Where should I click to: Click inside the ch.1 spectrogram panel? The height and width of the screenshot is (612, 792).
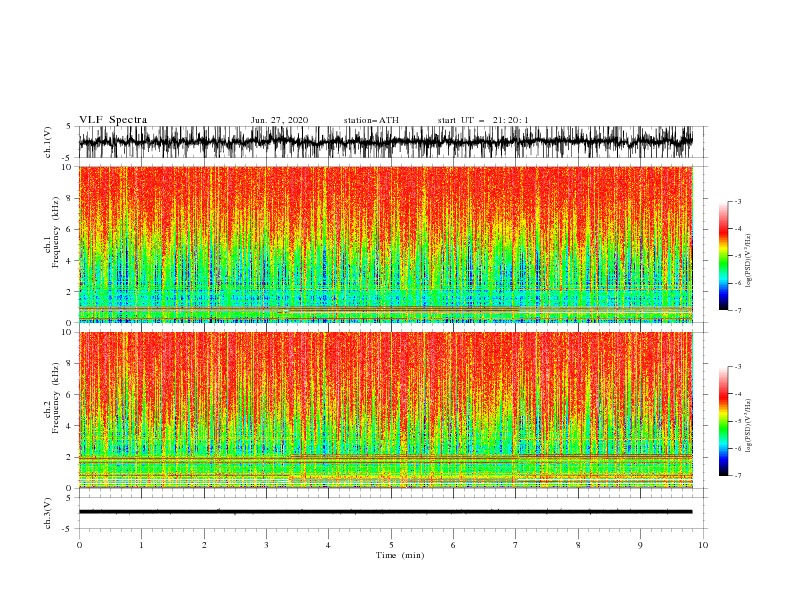[386, 244]
